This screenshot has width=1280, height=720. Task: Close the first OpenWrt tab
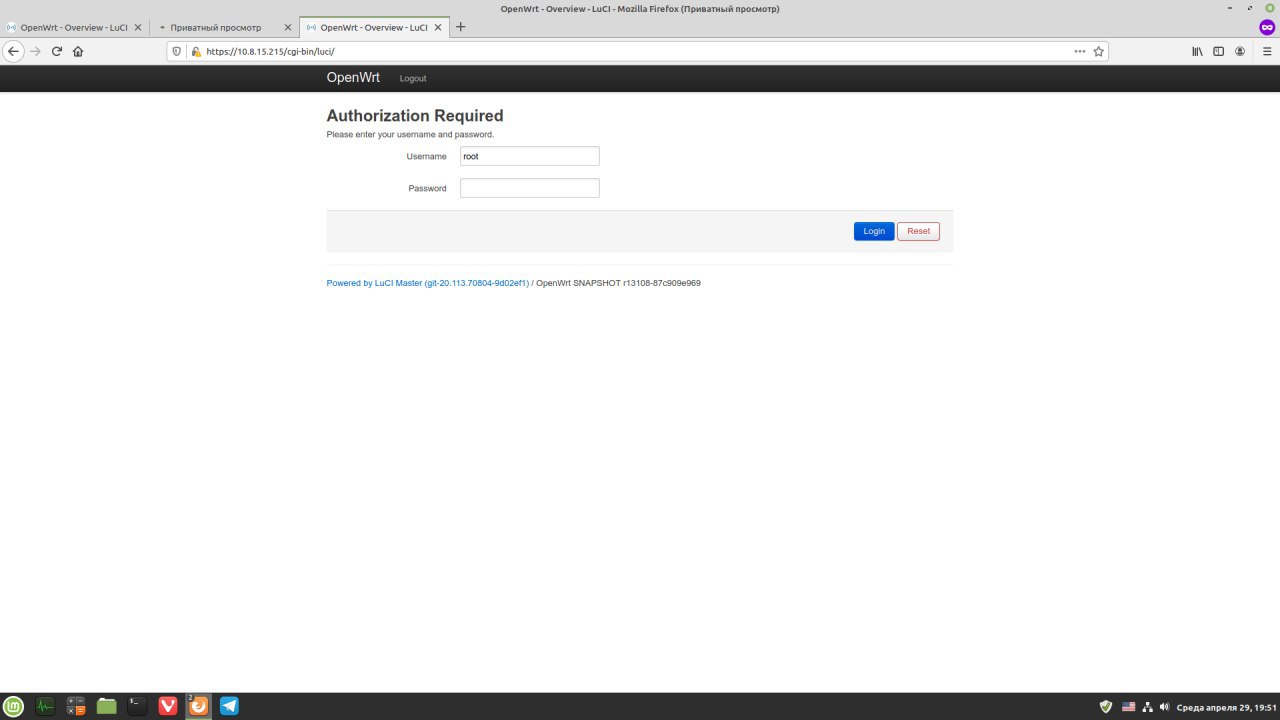[137, 27]
